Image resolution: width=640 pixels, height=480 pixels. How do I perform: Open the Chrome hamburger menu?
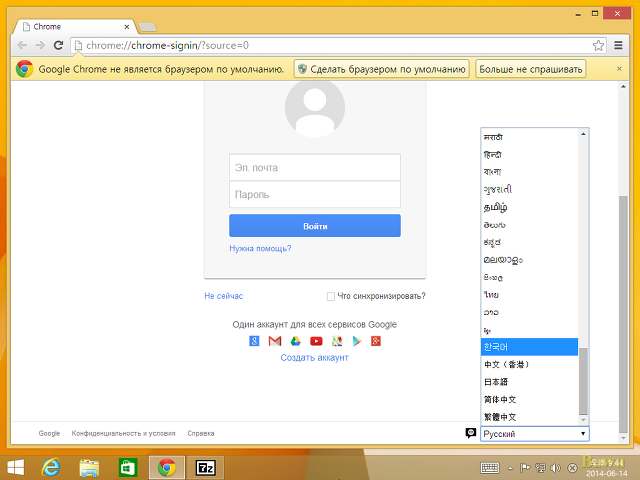(618, 45)
